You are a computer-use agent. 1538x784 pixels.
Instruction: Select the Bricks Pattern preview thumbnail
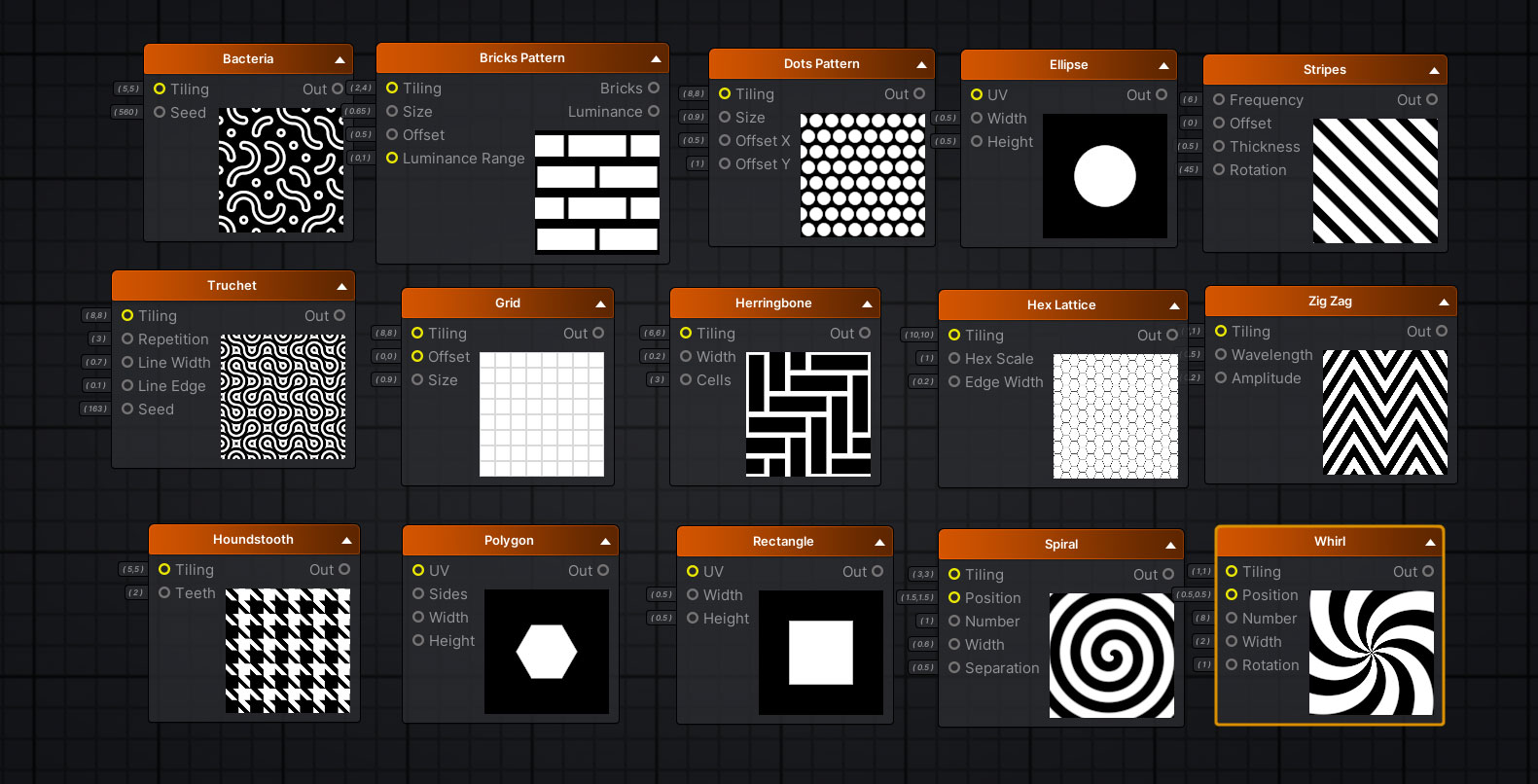[x=597, y=193]
